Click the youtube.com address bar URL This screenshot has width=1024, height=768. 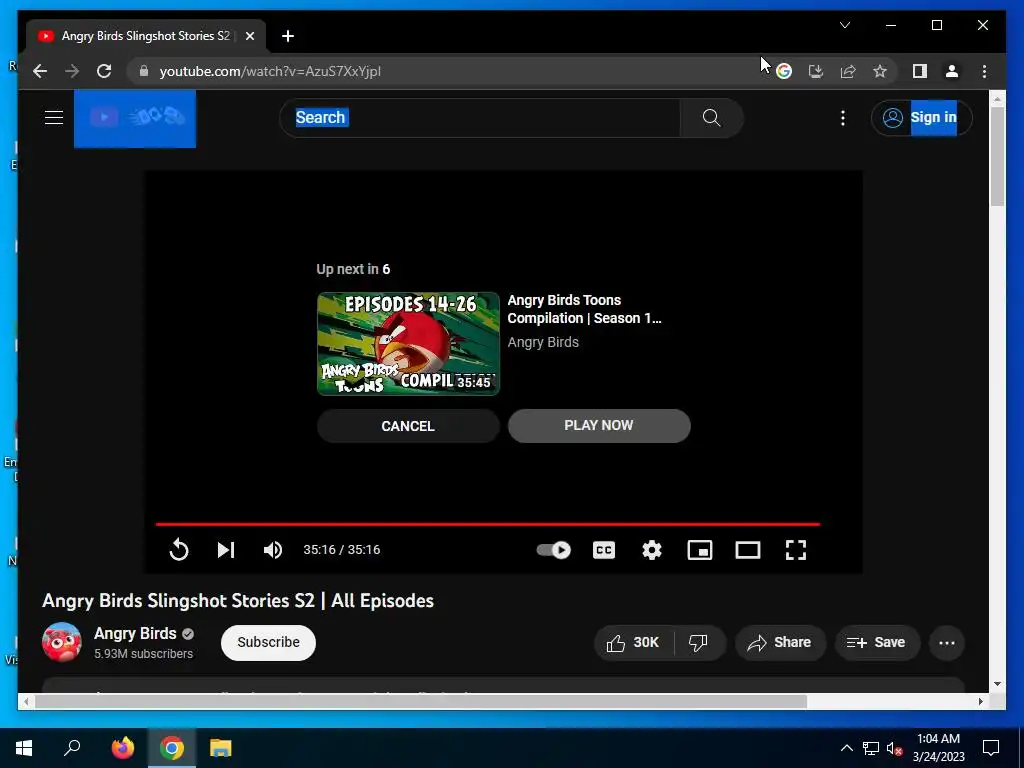tap(270, 71)
